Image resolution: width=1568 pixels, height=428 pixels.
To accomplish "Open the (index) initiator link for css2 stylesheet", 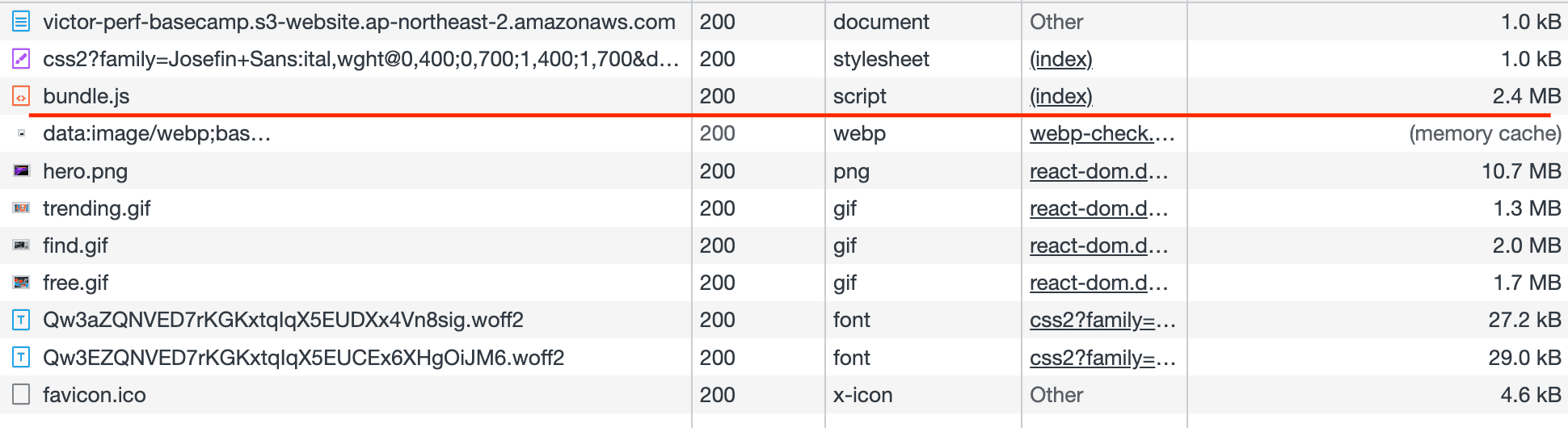I will pyautogui.click(x=1060, y=59).
